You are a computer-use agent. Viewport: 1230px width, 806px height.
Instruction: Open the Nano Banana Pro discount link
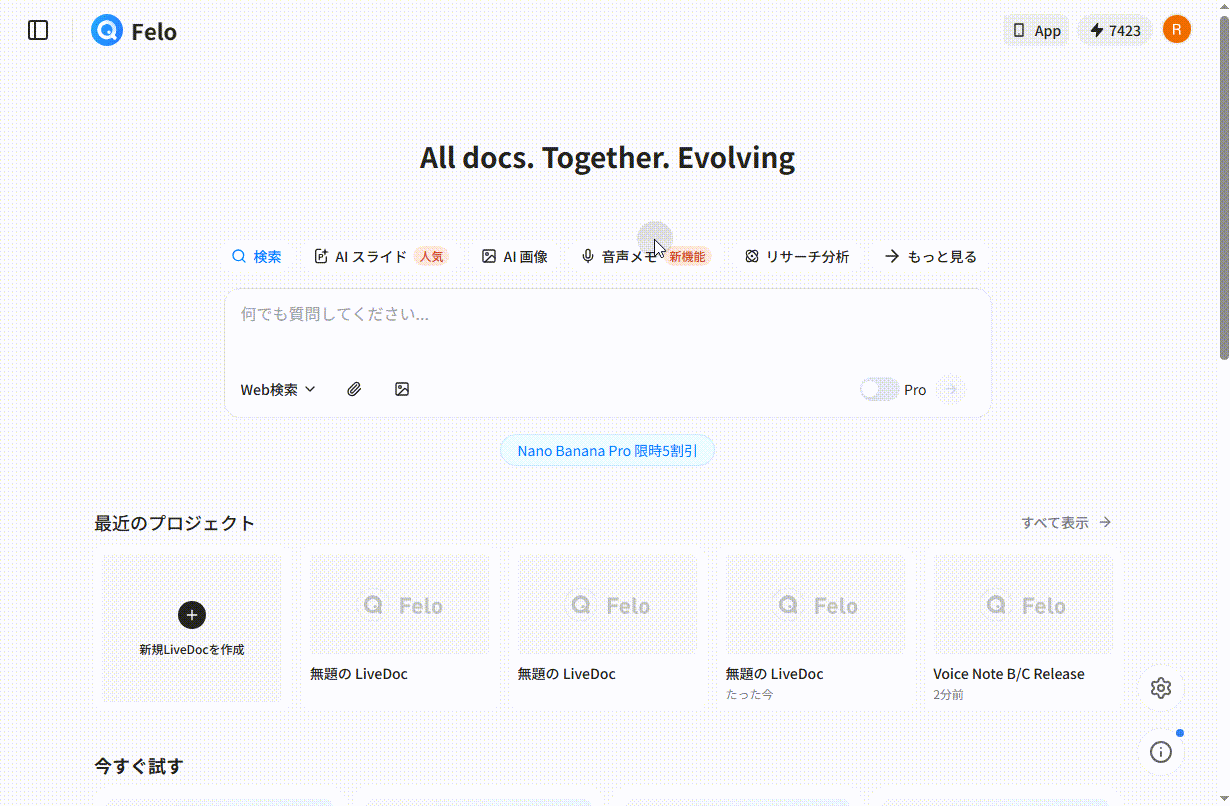tap(607, 450)
